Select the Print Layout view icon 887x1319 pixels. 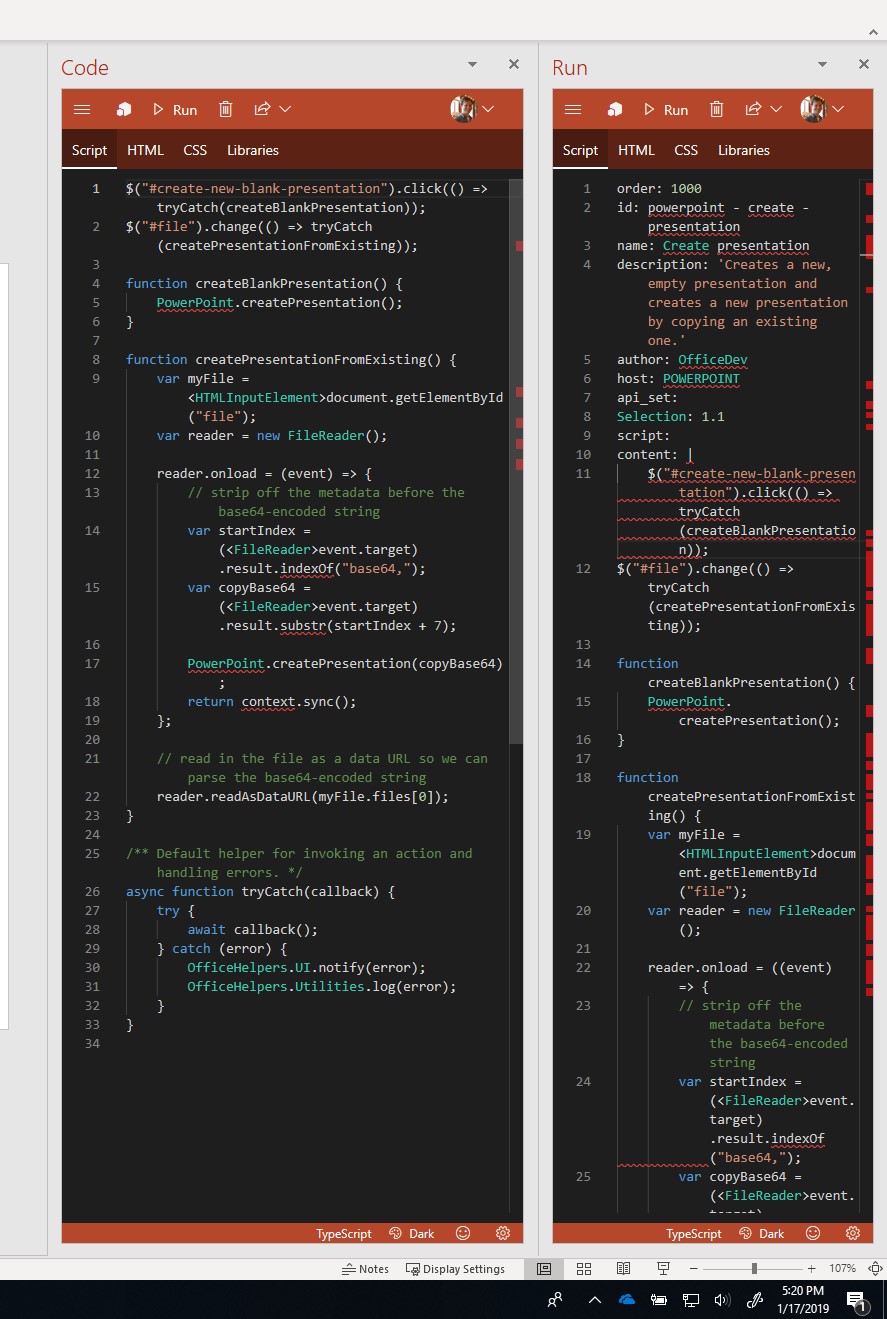pos(544,1268)
